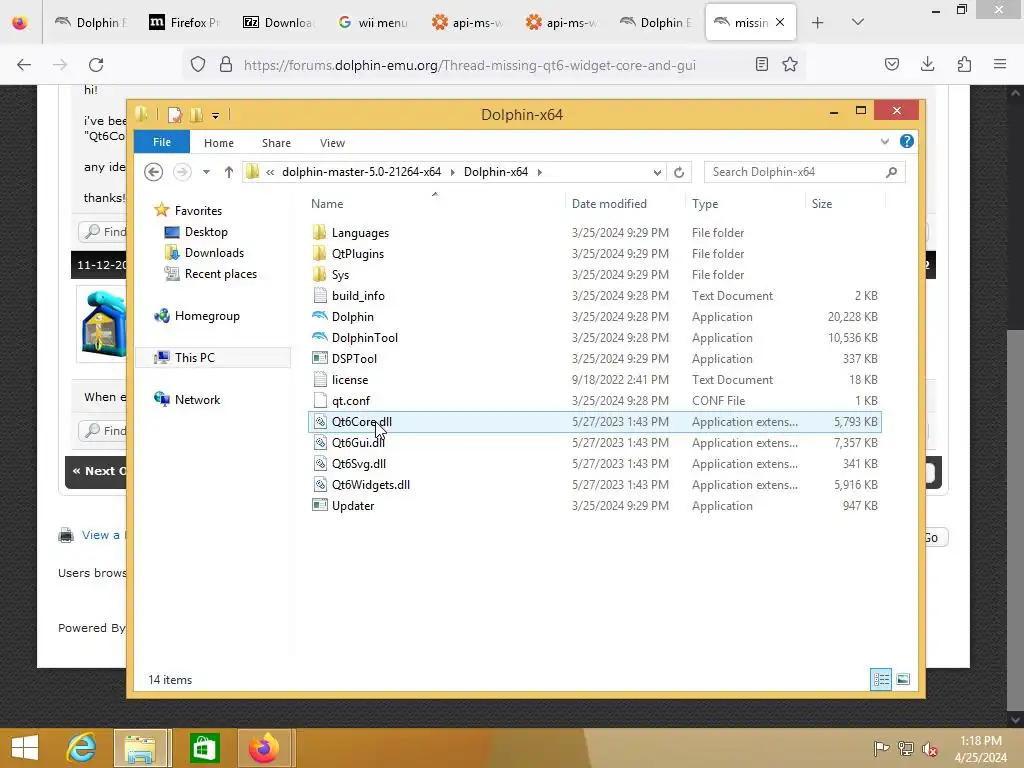
Task: Open Explorer help question mark
Action: 906,141
